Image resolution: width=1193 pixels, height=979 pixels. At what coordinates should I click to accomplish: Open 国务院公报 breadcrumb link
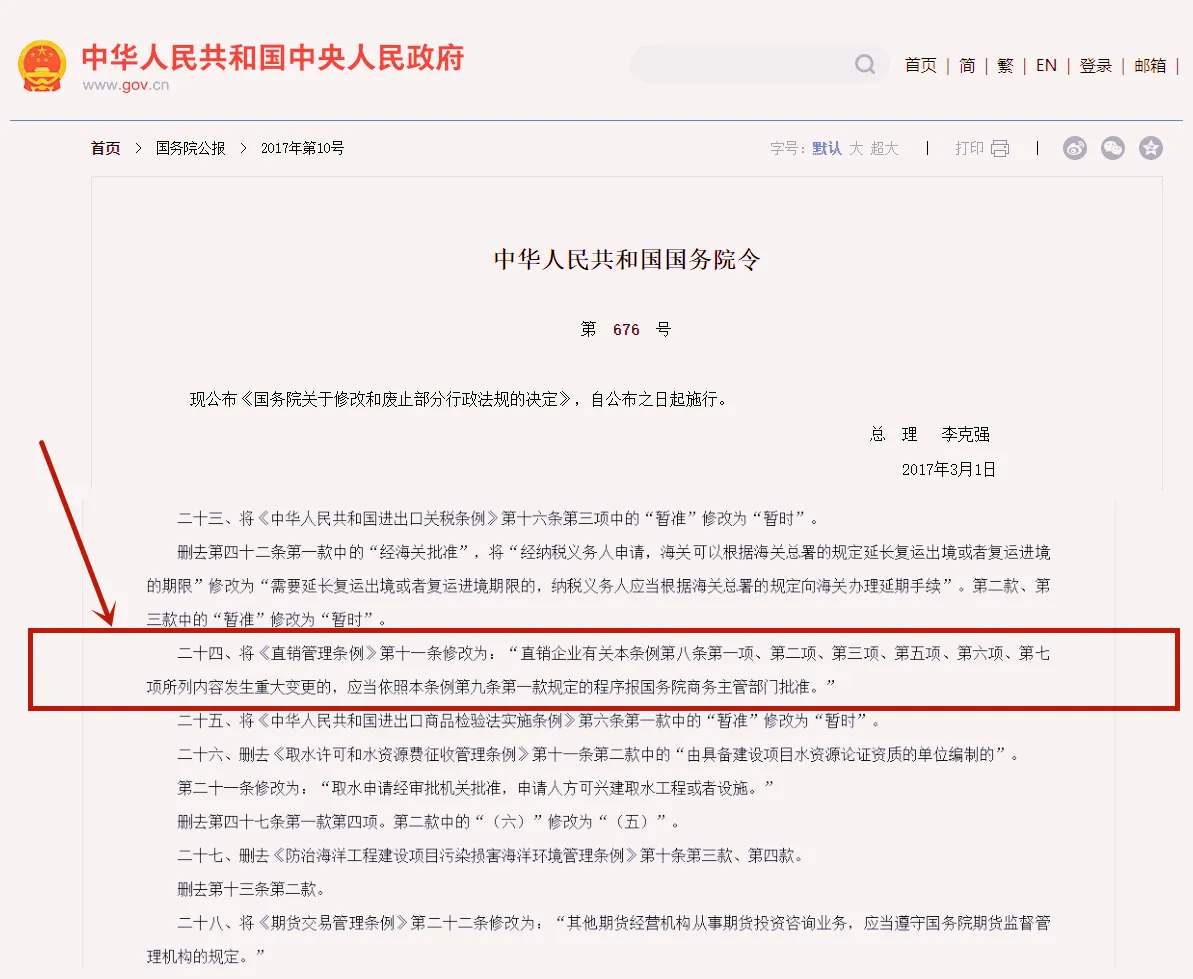coord(190,148)
